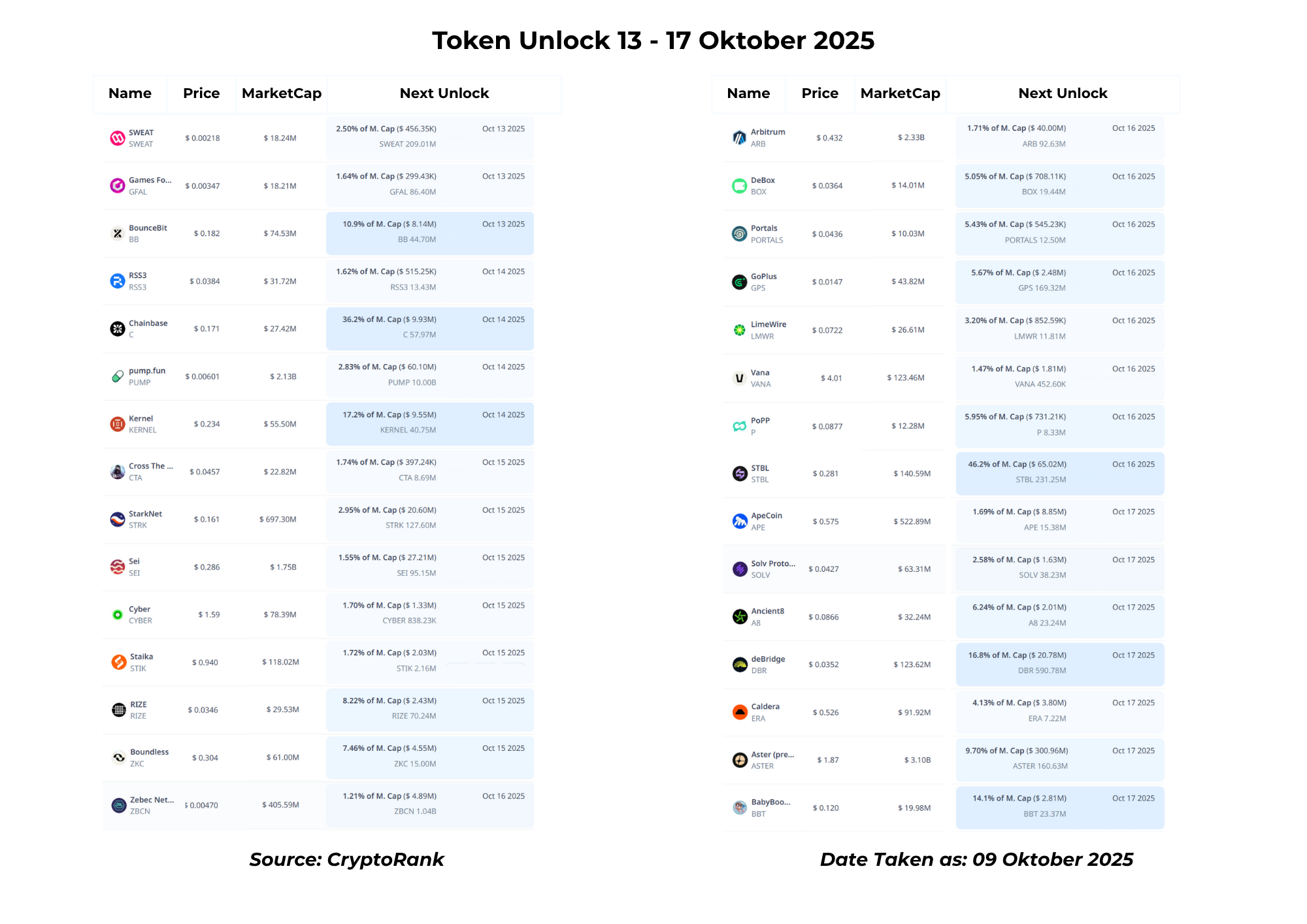Click the pump.fun pill icon
Screen dimensions: 1307x924
coord(118,376)
